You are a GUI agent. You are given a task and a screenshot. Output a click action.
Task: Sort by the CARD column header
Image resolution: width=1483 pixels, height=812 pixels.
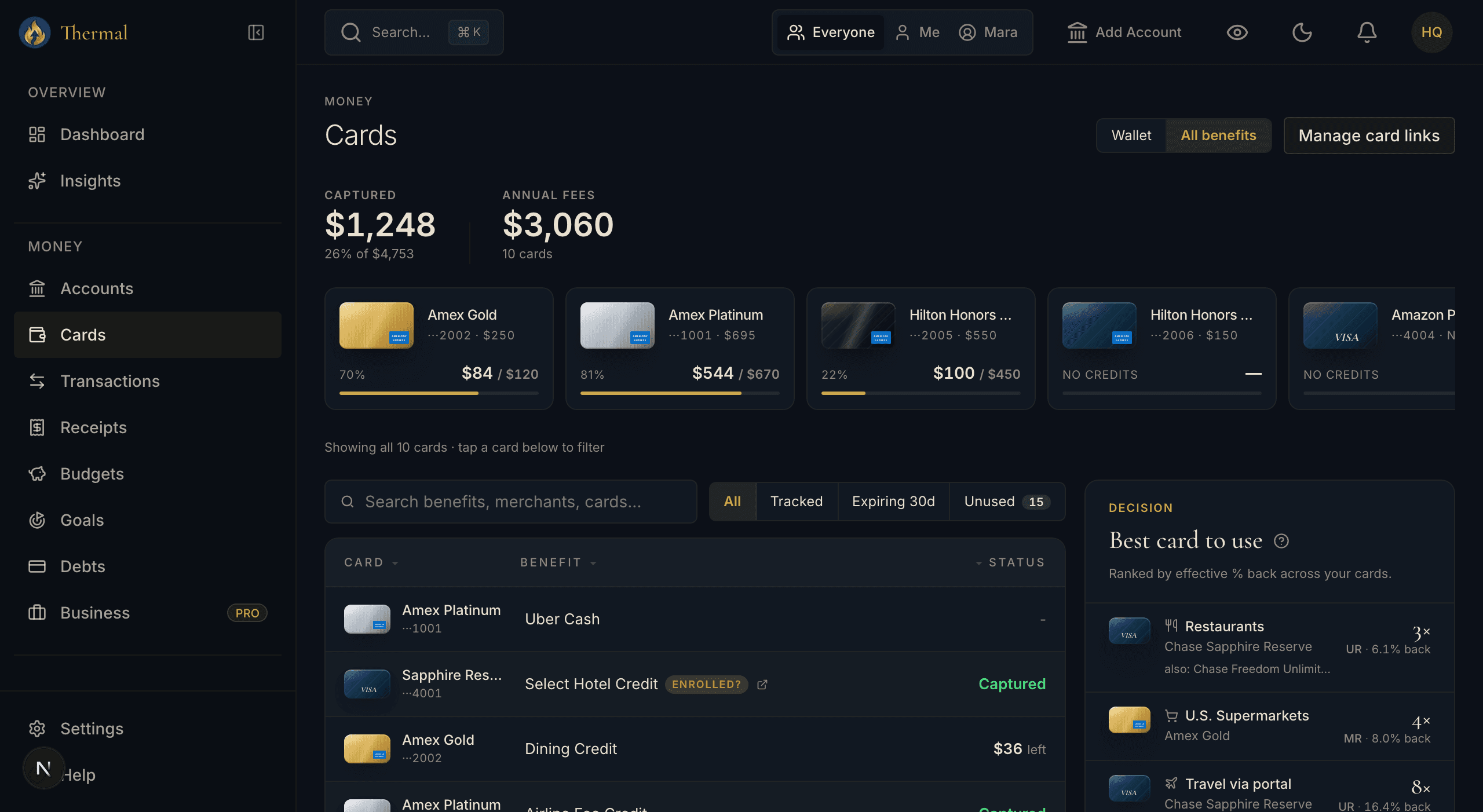tap(371, 562)
